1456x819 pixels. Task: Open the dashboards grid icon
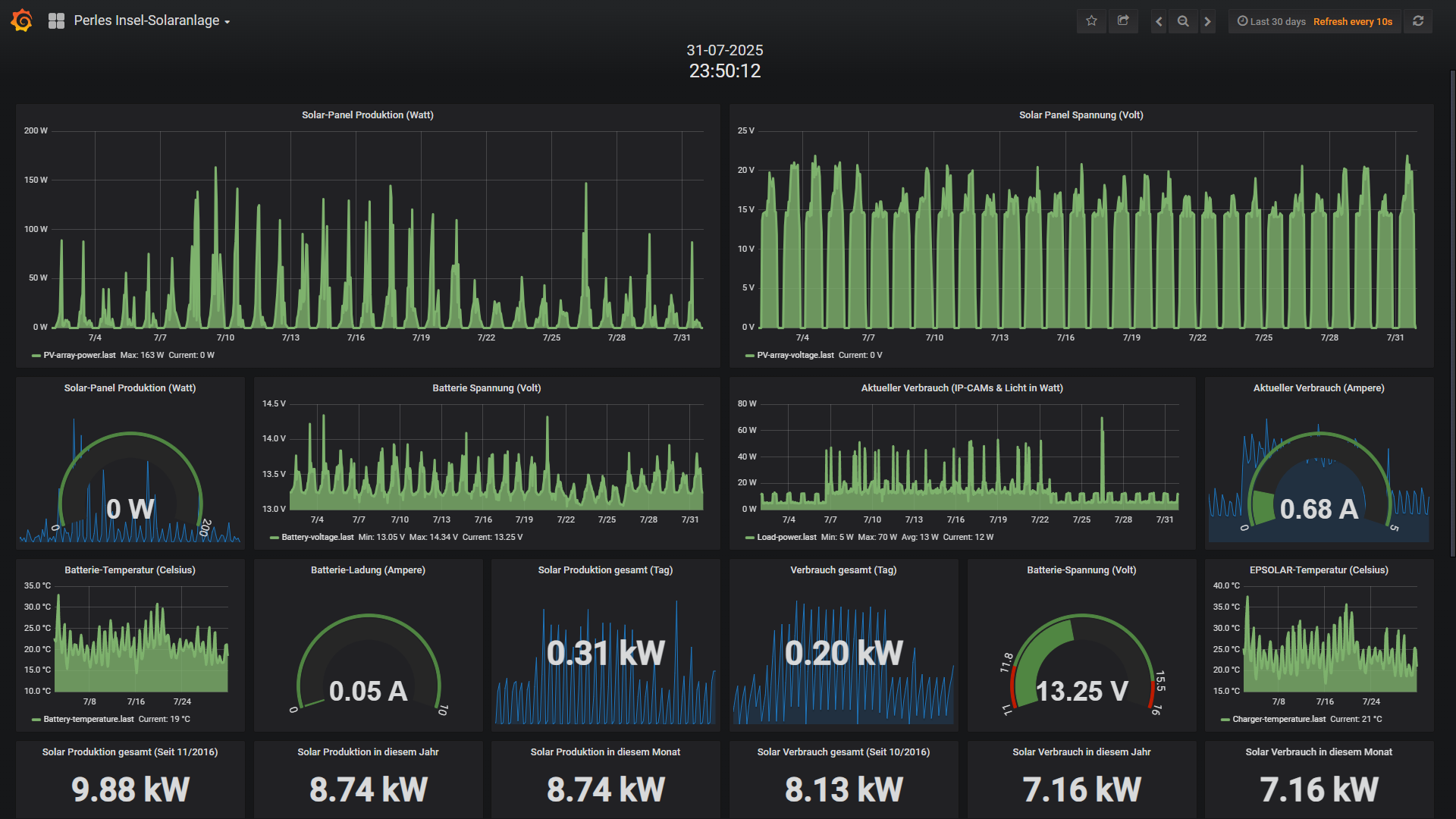point(56,21)
